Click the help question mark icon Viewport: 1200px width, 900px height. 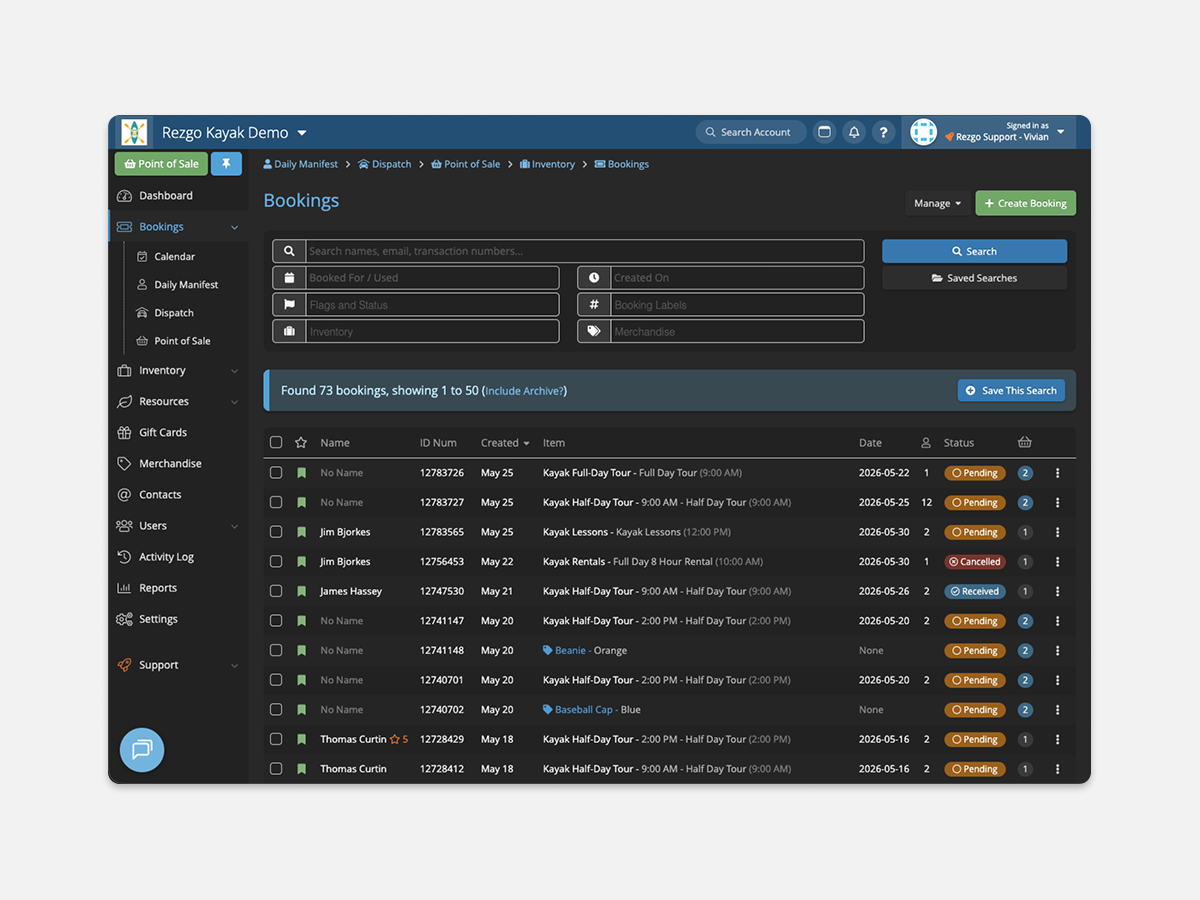pyautogui.click(x=883, y=132)
